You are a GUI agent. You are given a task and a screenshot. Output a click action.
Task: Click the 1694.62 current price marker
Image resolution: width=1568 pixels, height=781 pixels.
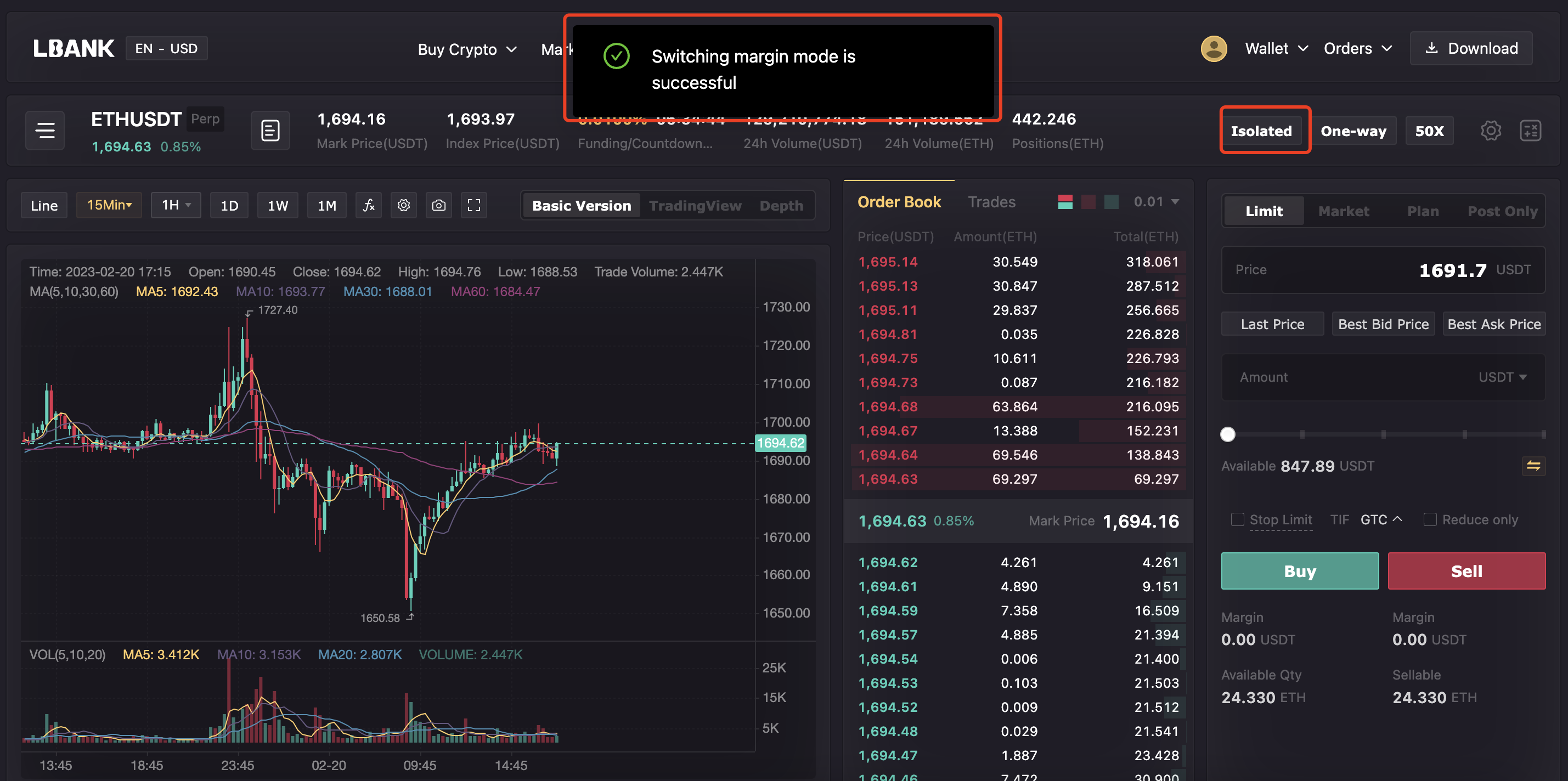[x=780, y=443]
